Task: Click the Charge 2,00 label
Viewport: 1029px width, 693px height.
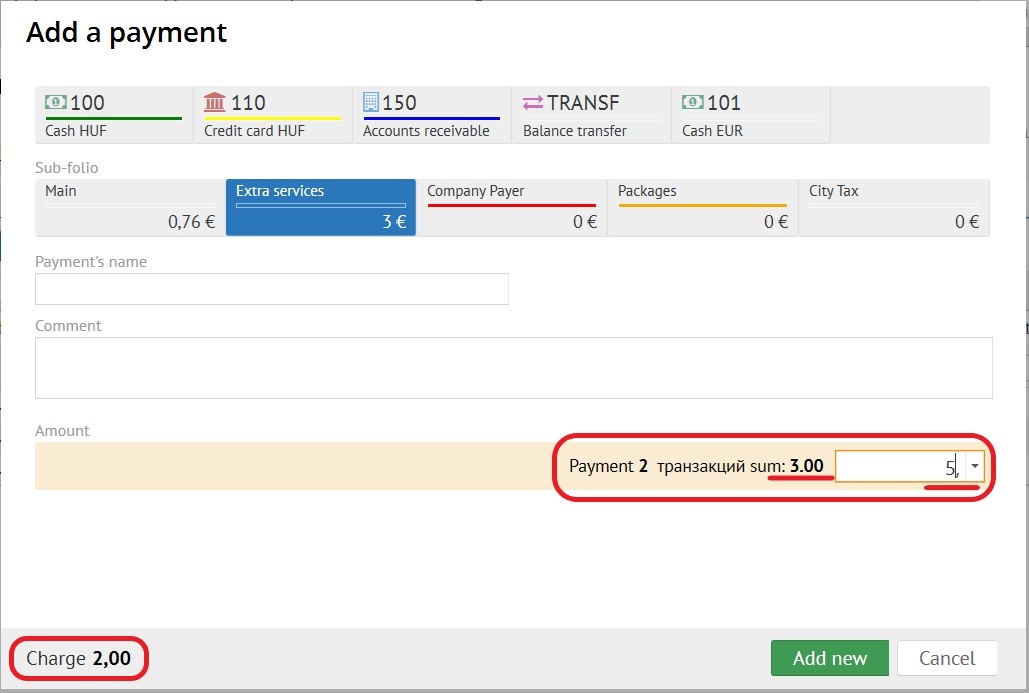Action: pos(79,659)
